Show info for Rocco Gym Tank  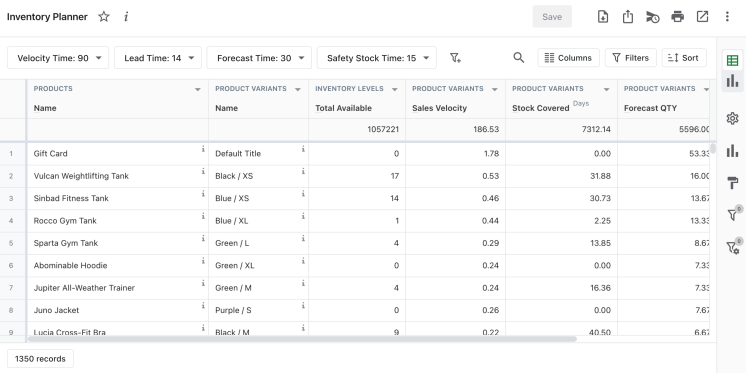203,216
